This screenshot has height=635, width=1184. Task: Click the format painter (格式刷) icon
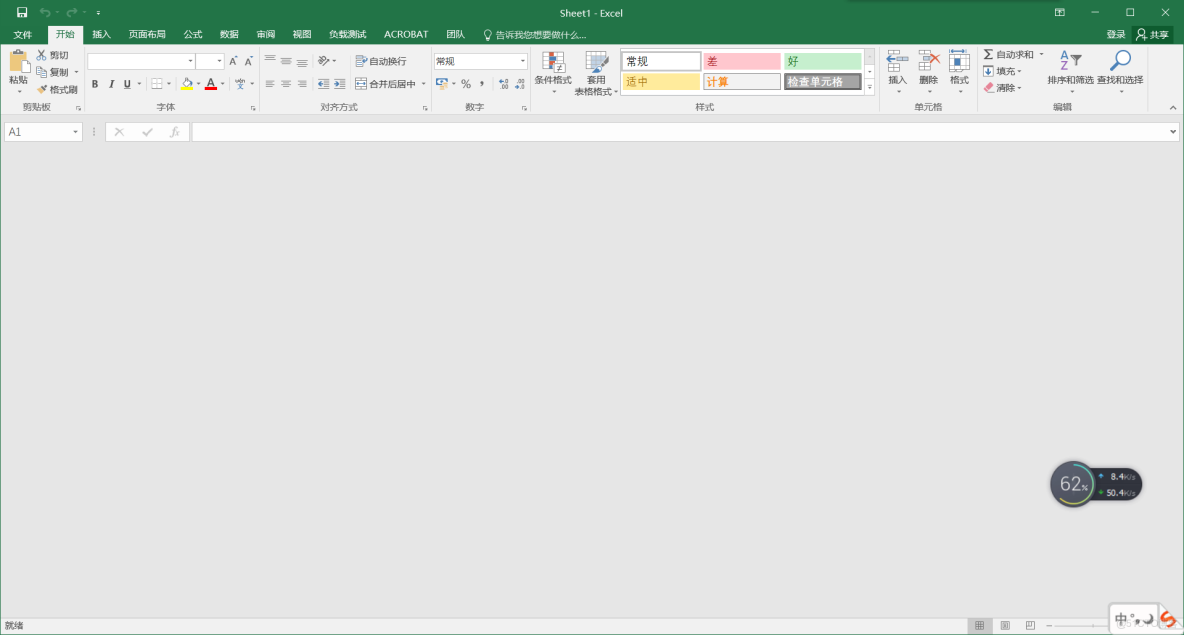click(56, 88)
